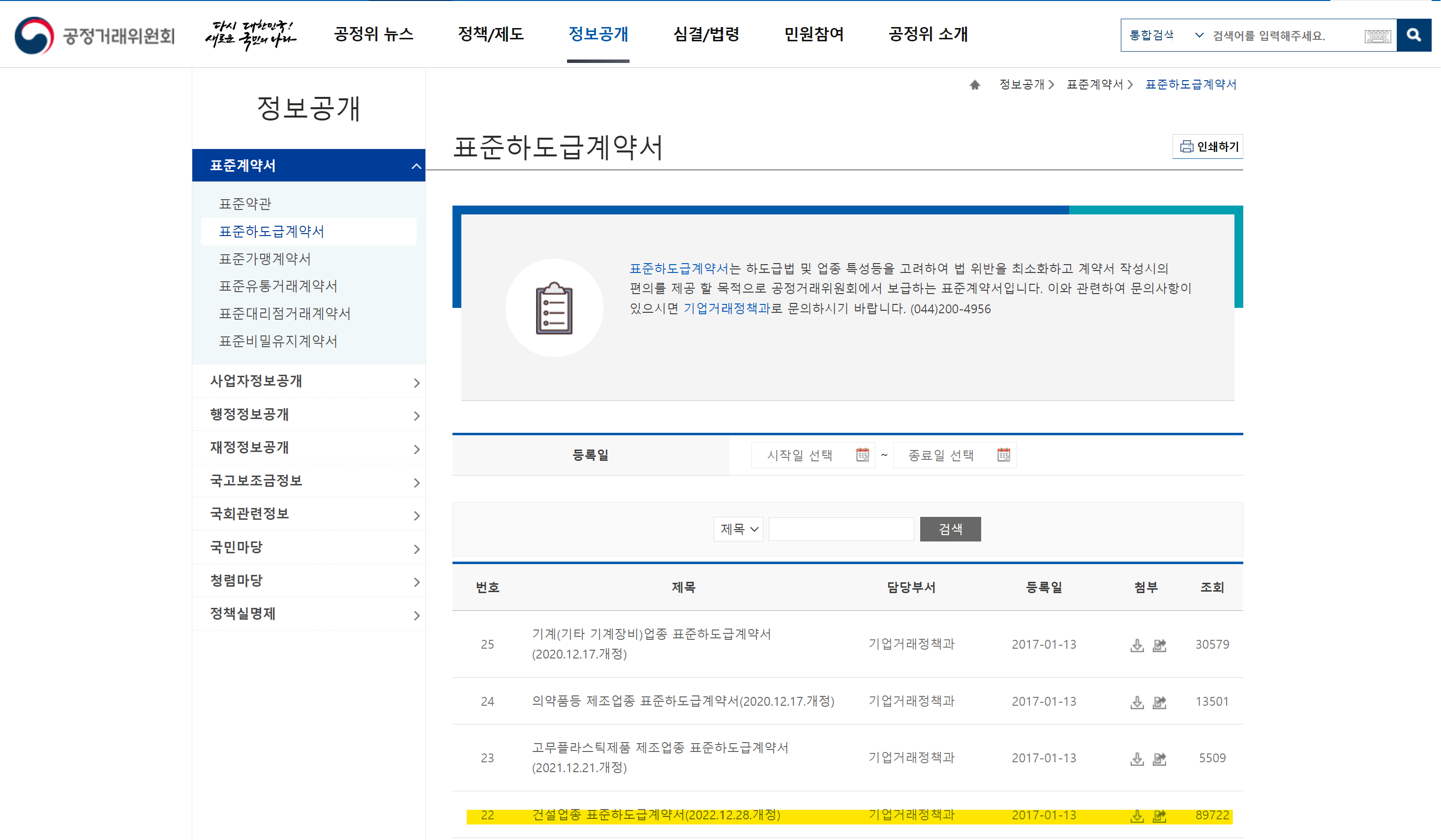Expand 국민마당 sidebar section
Screen dimensions: 1441x840
tap(309, 547)
